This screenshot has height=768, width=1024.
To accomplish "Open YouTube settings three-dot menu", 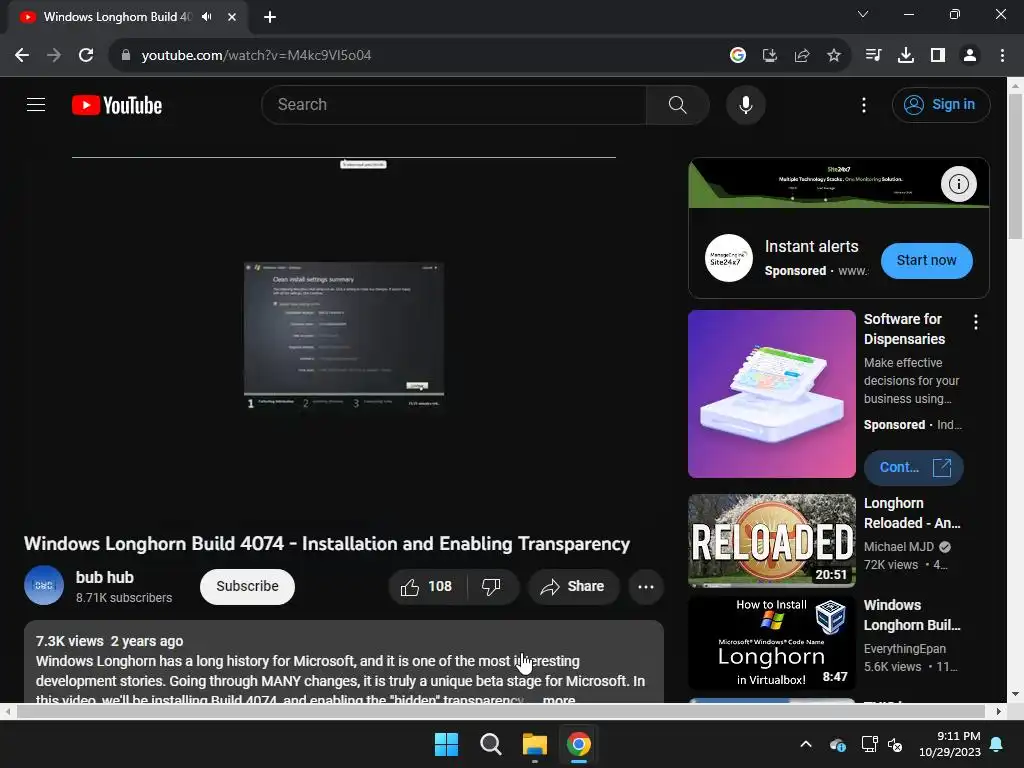I will click(x=863, y=104).
